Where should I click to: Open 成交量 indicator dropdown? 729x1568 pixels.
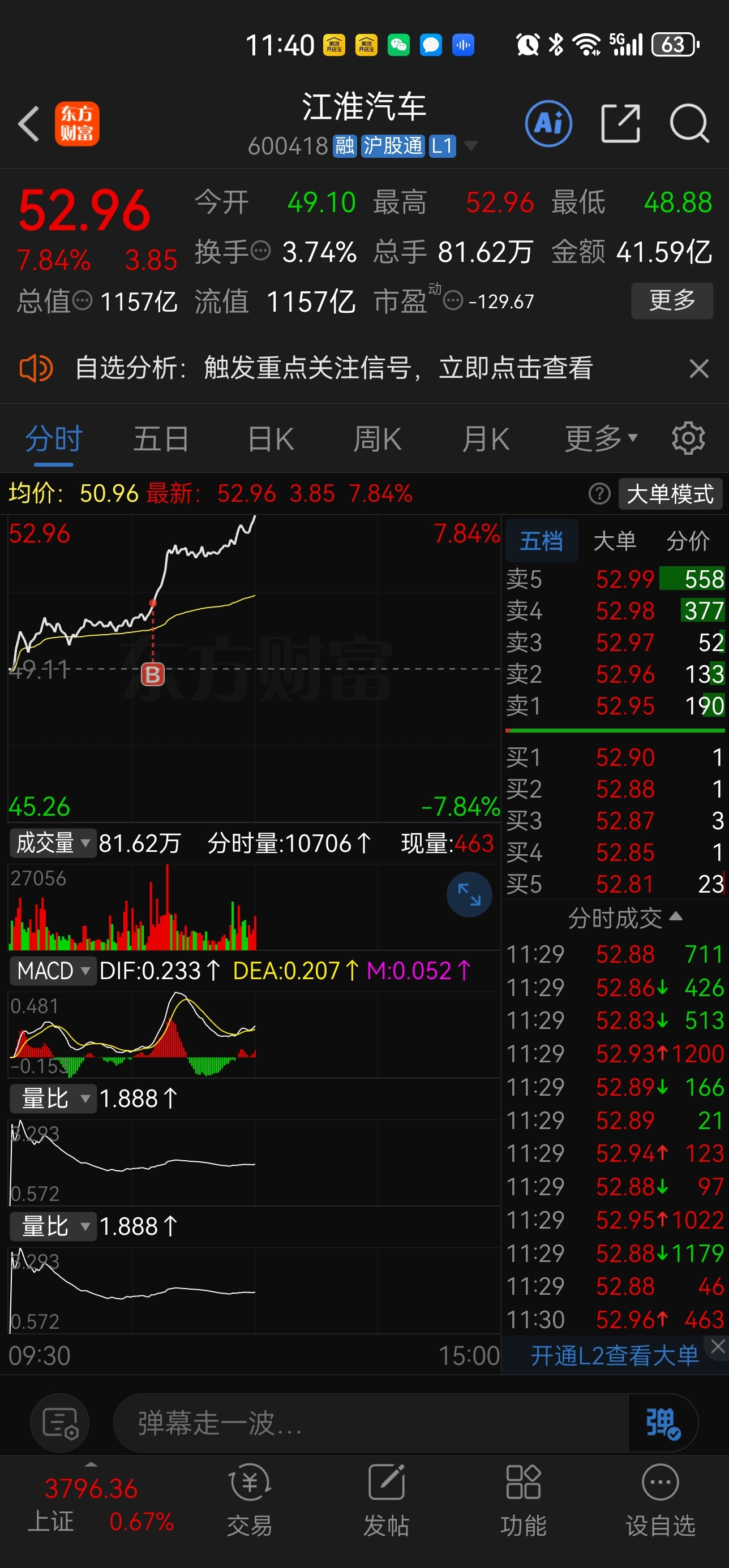(x=53, y=843)
